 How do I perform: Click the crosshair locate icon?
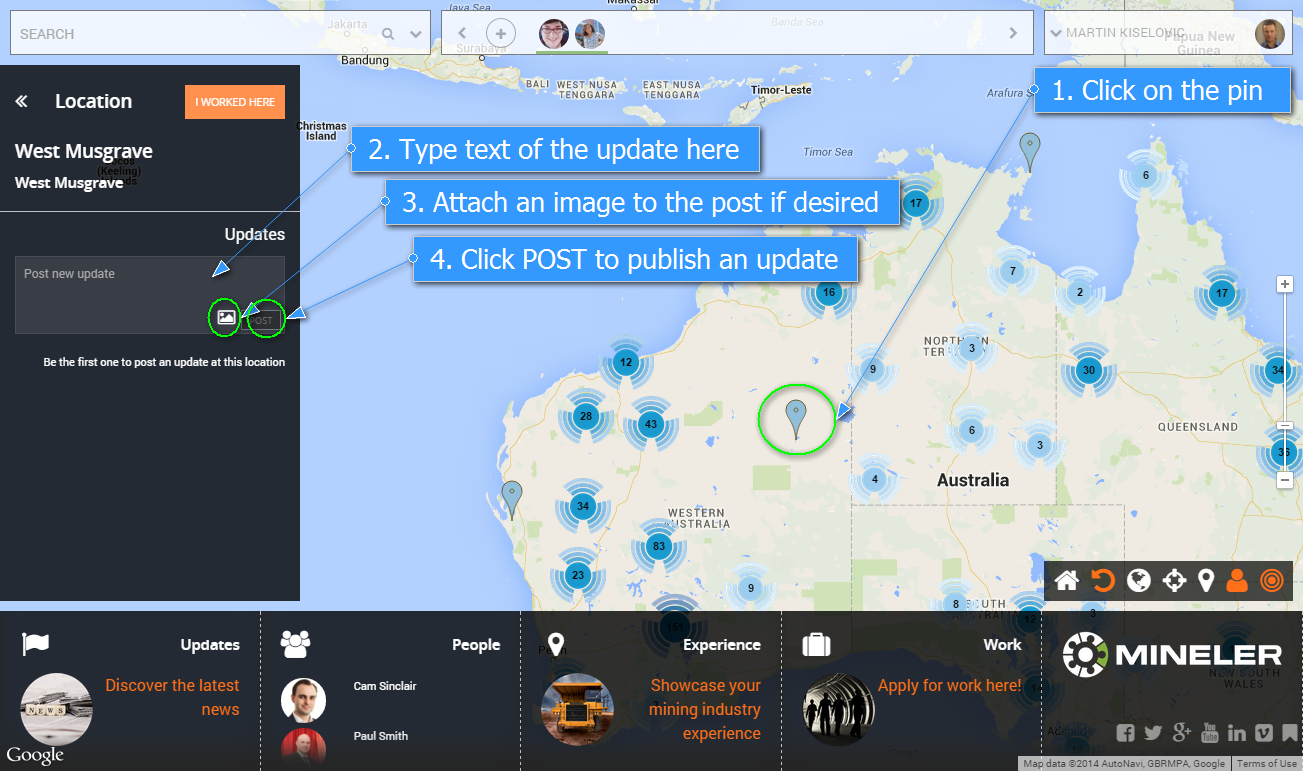pos(1174,580)
